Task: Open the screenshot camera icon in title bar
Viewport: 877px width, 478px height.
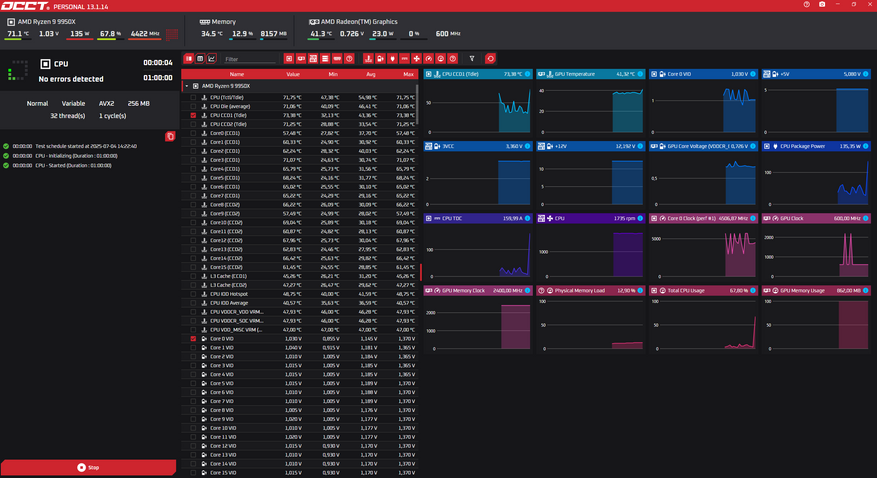Action: pos(821,5)
